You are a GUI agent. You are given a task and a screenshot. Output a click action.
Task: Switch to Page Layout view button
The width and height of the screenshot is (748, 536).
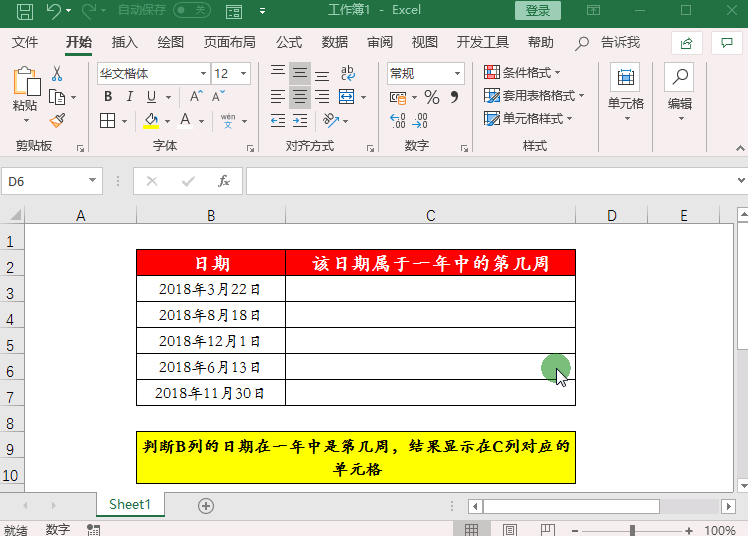[x=509, y=529]
